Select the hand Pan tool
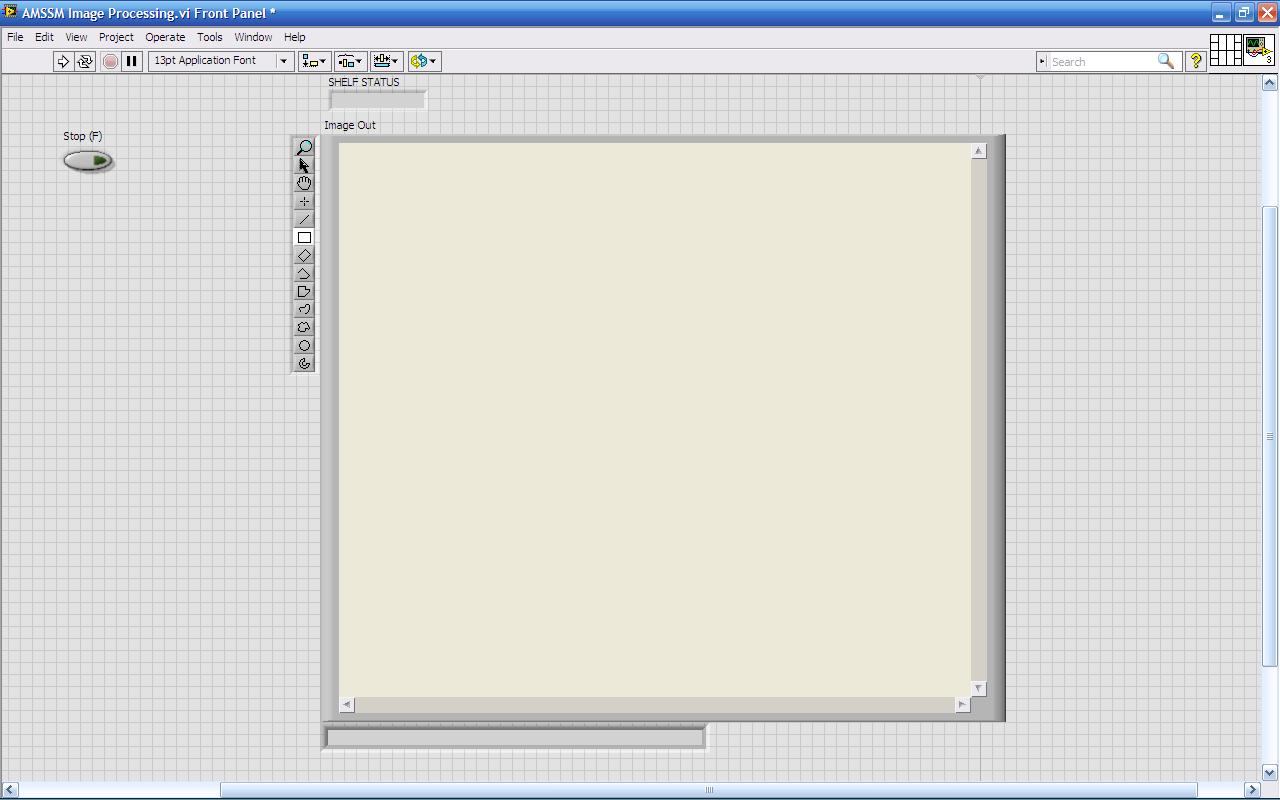 [304, 183]
